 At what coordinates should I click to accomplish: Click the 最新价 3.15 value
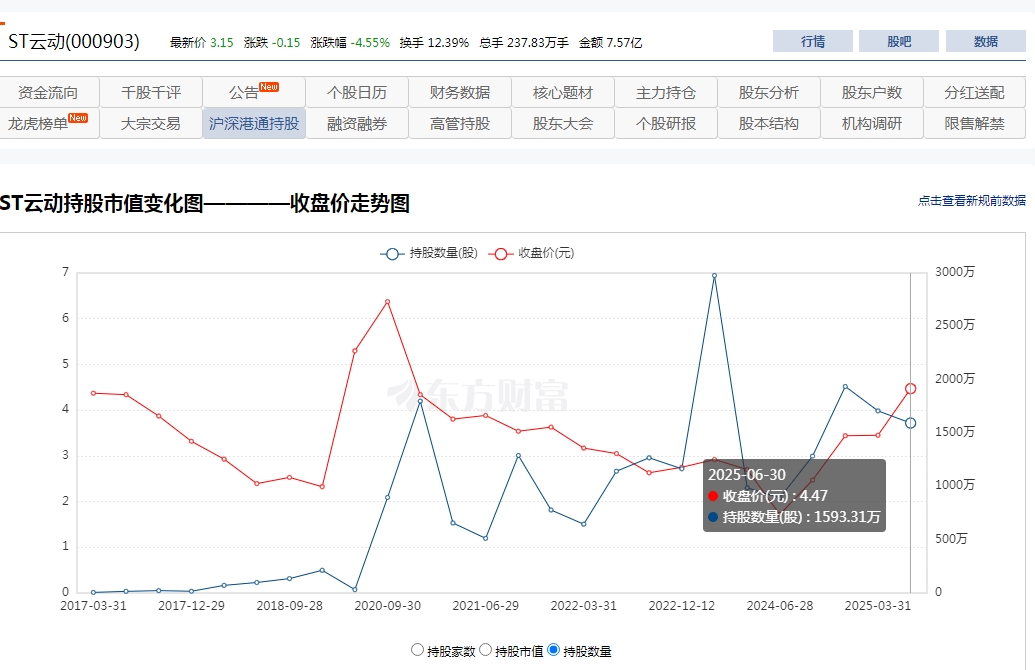click(201, 43)
